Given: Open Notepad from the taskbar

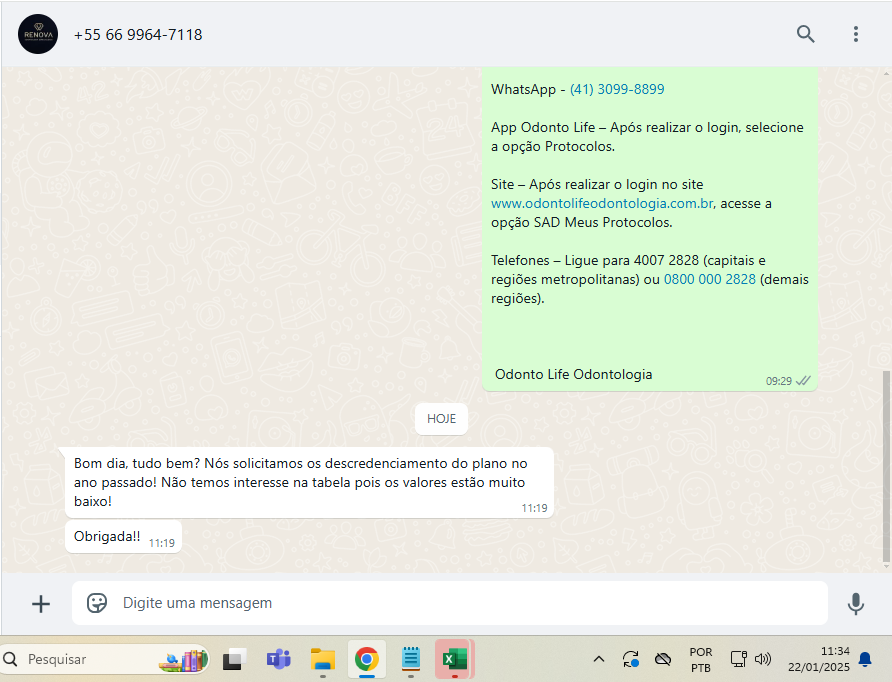Looking at the screenshot, I should 411,659.
